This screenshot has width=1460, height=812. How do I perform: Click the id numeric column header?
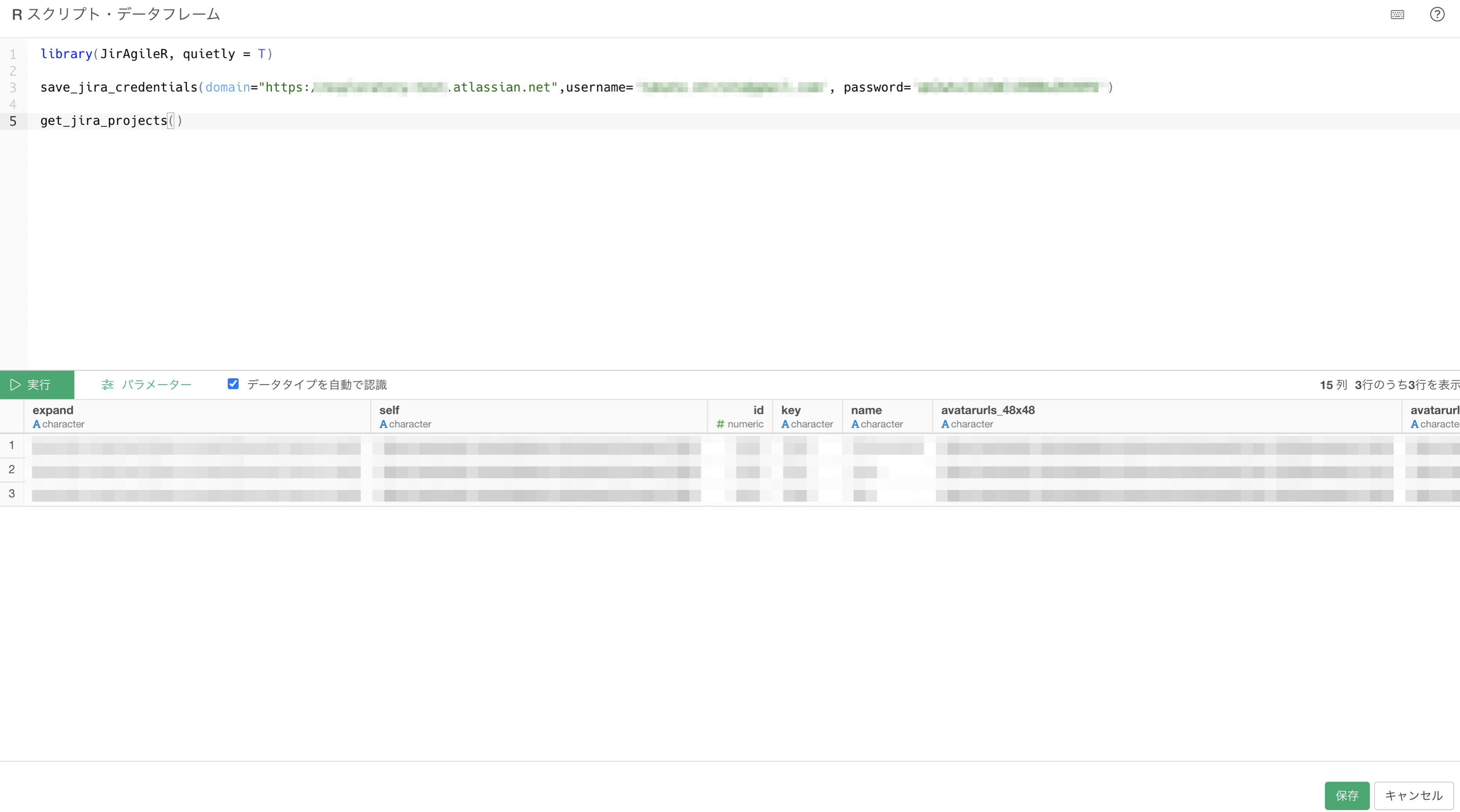point(758,410)
